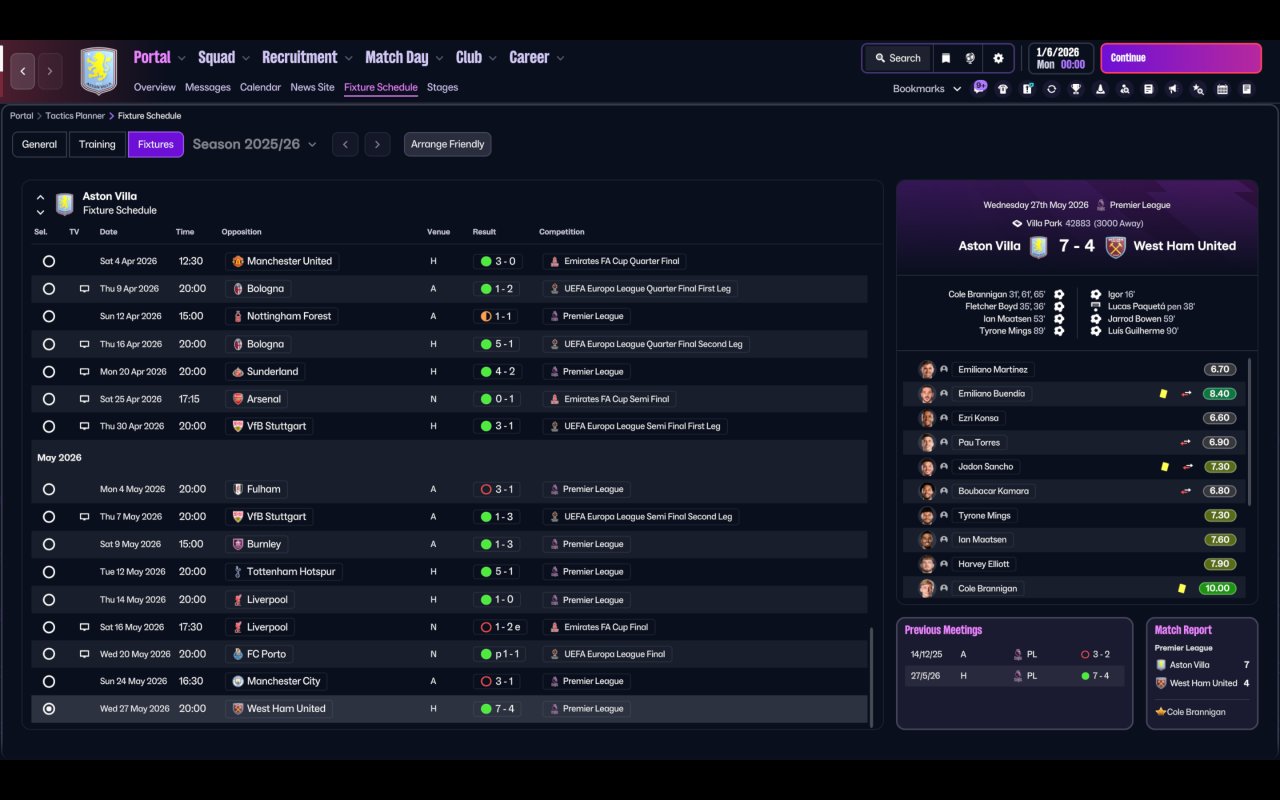1280x800 pixels.
Task: Click the TV icon on the Arsenal row
Action: click(x=84, y=399)
